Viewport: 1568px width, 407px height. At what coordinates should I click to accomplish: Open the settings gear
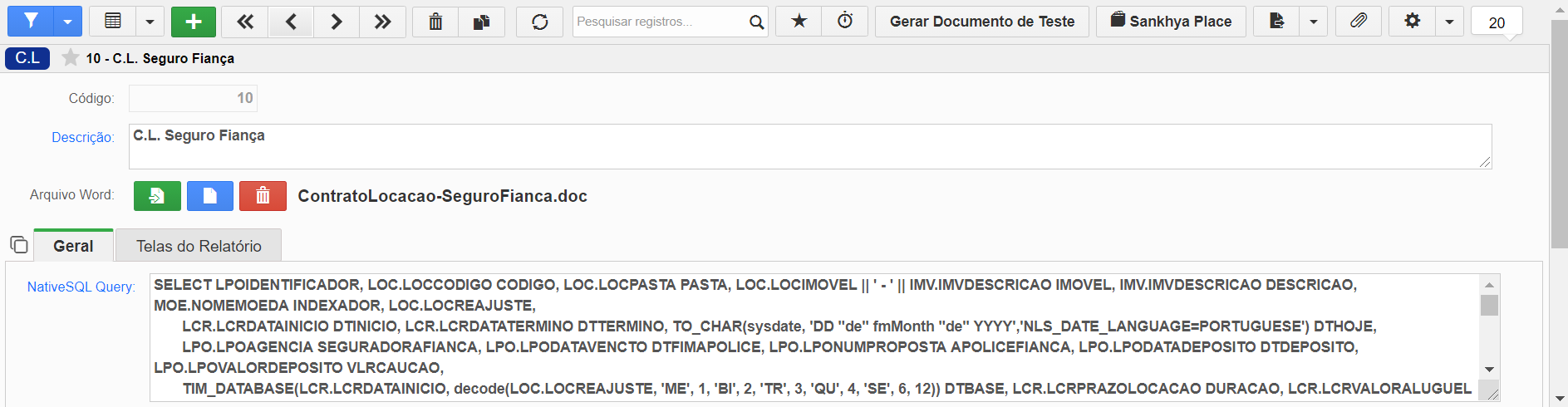(1412, 22)
